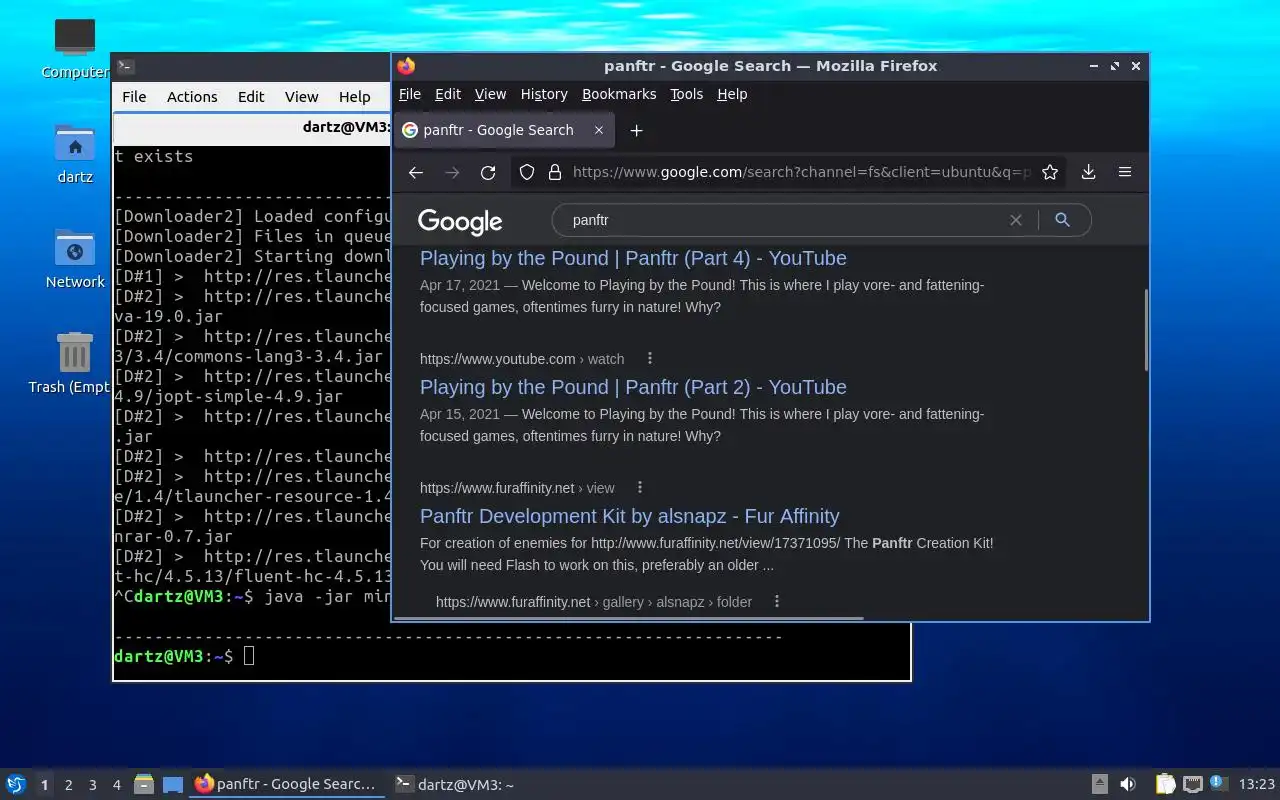The width and height of the screenshot is (1280, 800).
Task: Launch the file manager from the taskbar
Action: coord(143,784)
